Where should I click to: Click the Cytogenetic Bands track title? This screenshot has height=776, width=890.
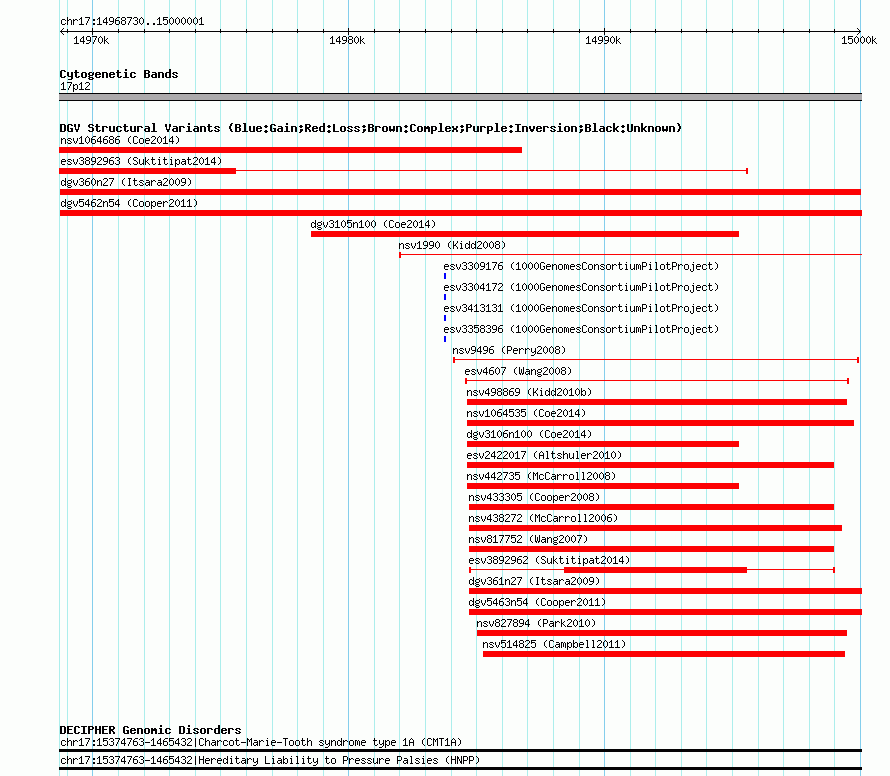point(119,74)
